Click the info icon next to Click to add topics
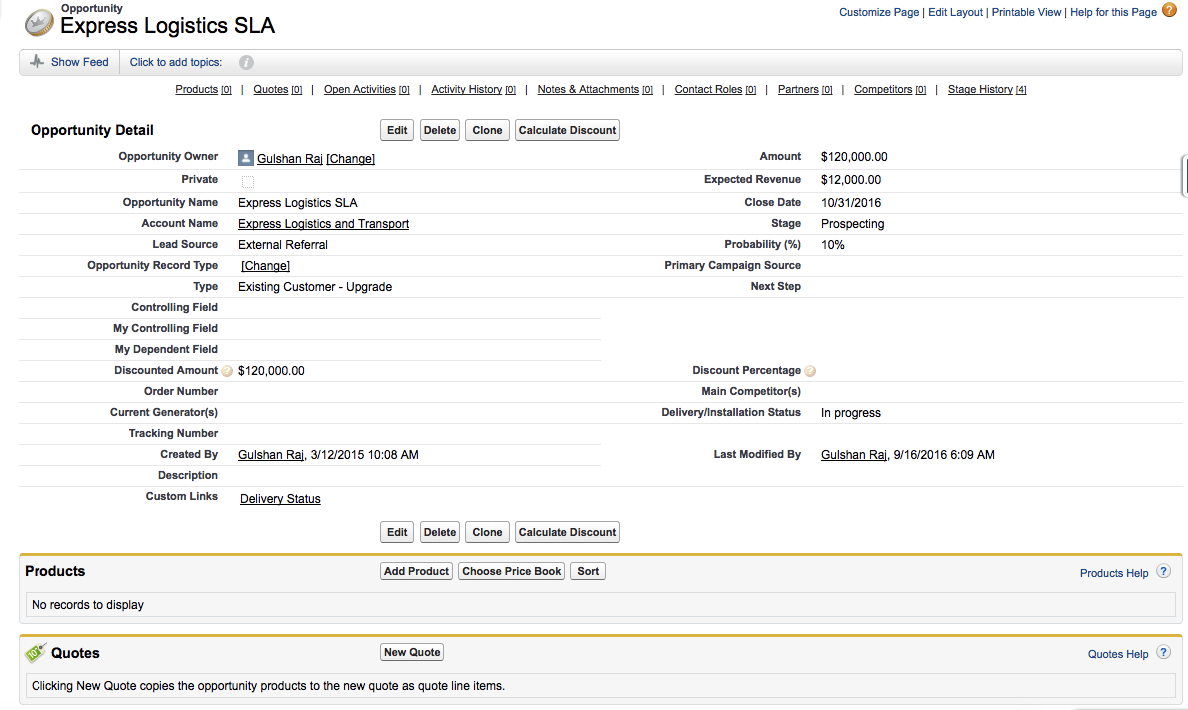1188x710 pixels. click(245, 61)
